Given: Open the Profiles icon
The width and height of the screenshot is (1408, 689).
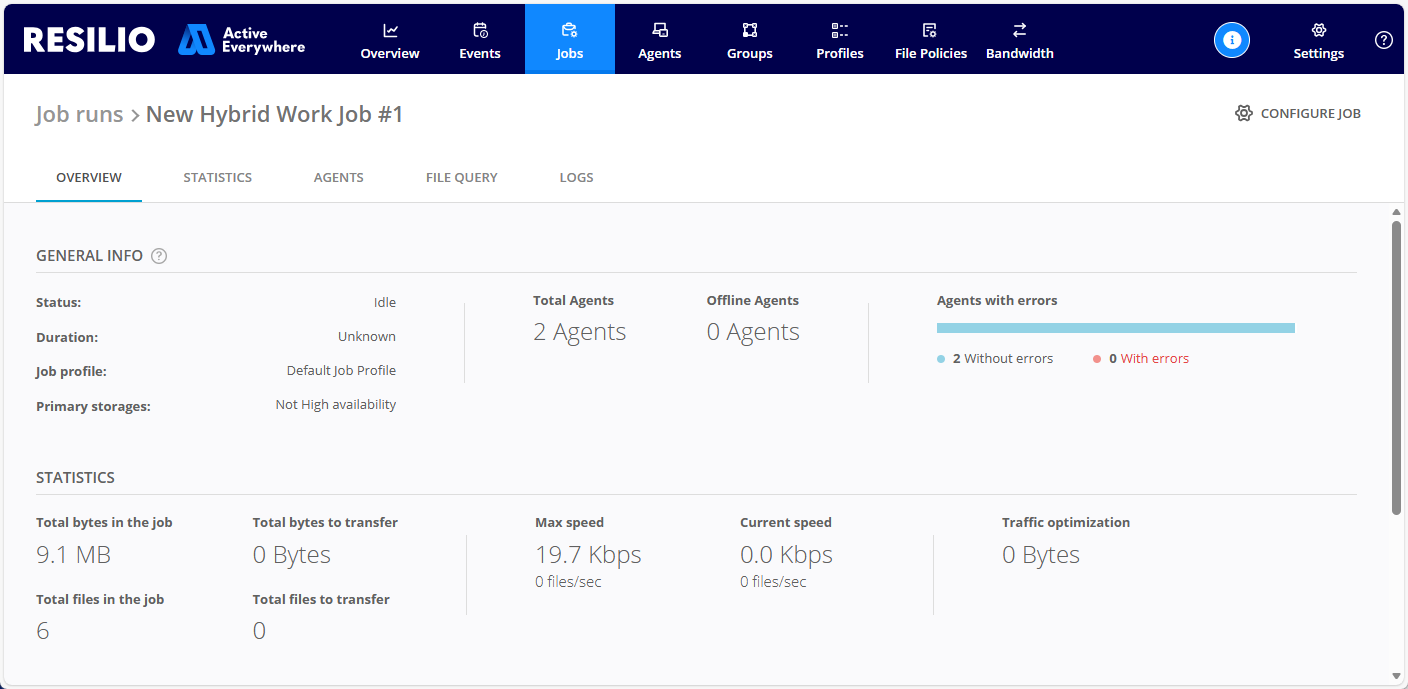Looking at the screenshot, I should tap(840, 31).
